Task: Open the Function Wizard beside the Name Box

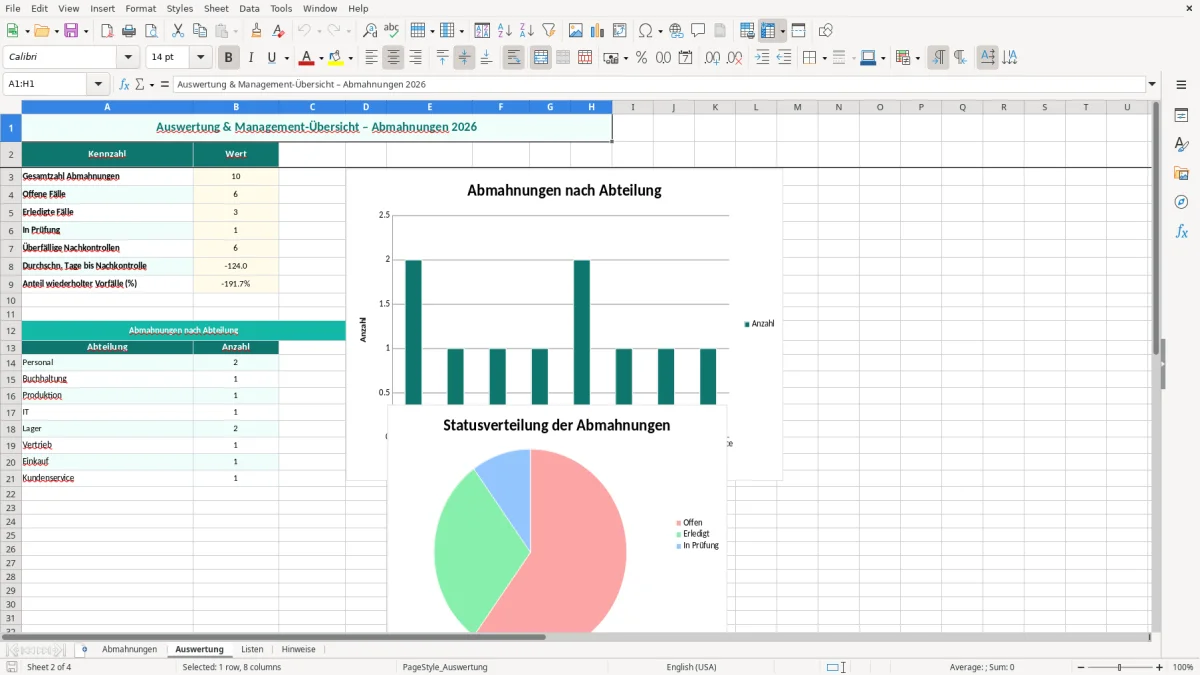Action: click(124, 85)
